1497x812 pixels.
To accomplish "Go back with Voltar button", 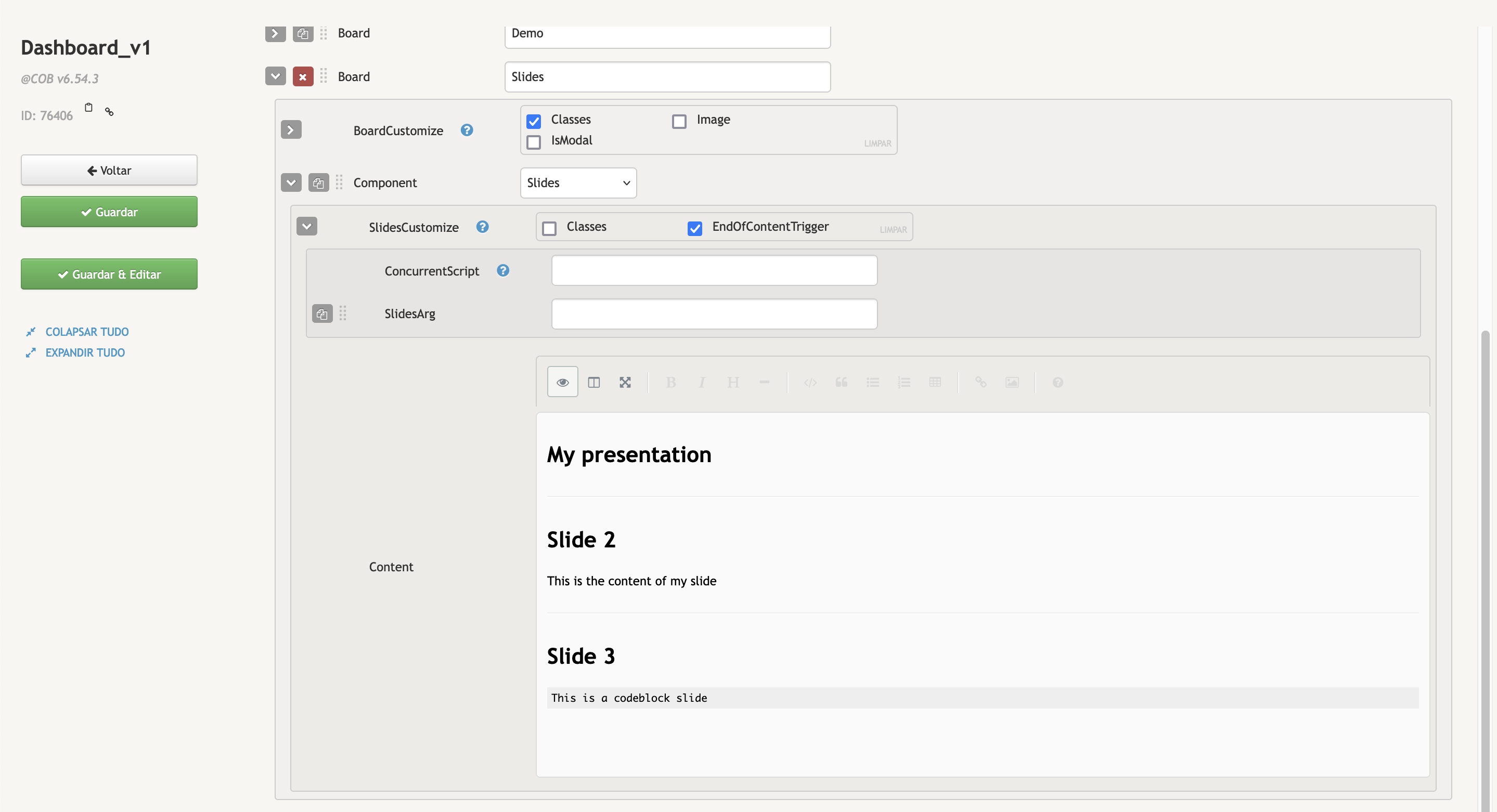I will pyautogui.click(x=109, y=170).
